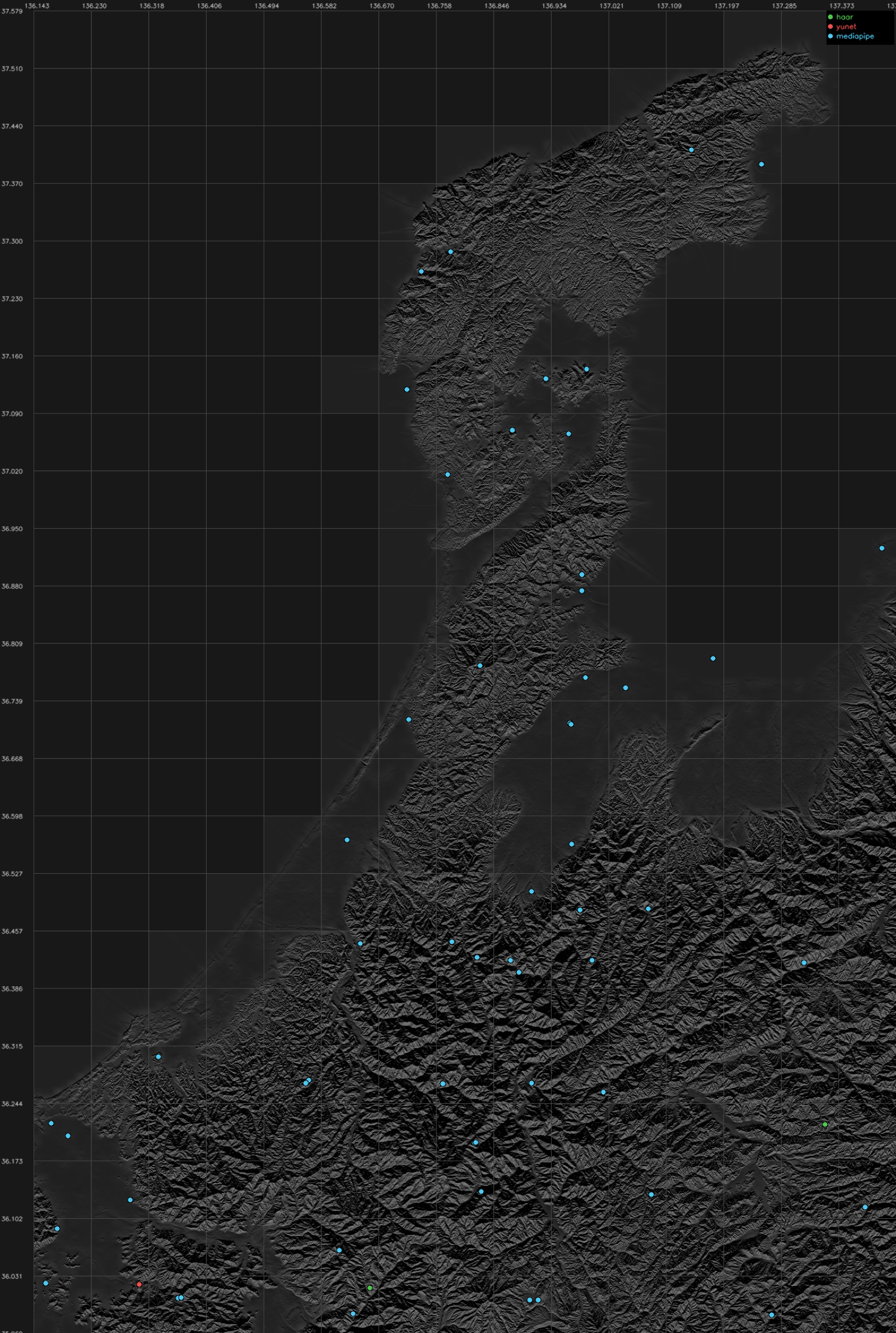Click latitude axis label 36.386
The width and height of the screenshot is (896, 1333).
coord(12,989)
